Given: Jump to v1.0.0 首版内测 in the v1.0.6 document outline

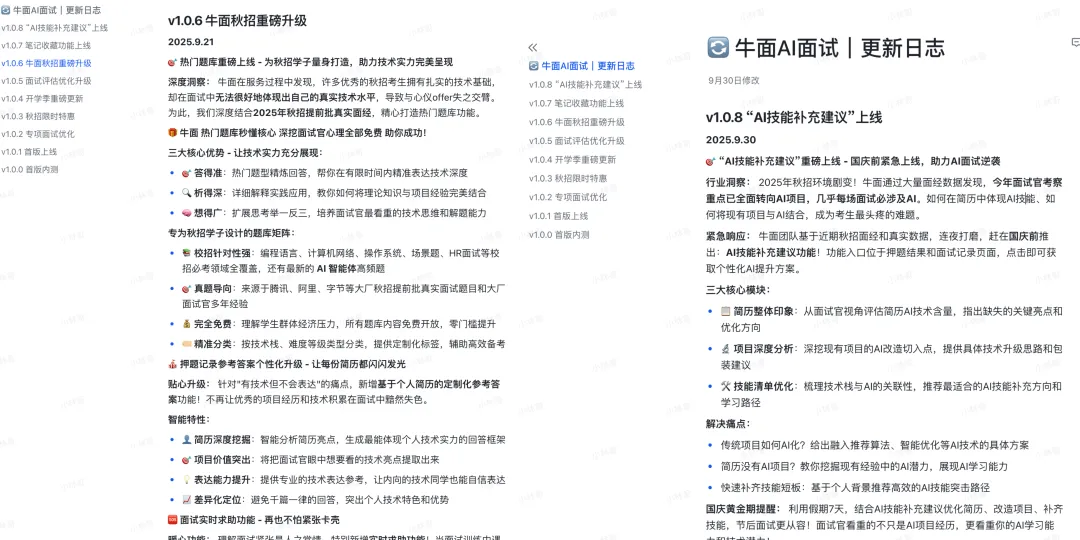Looking at the screenshot, I should coord(29,169).
